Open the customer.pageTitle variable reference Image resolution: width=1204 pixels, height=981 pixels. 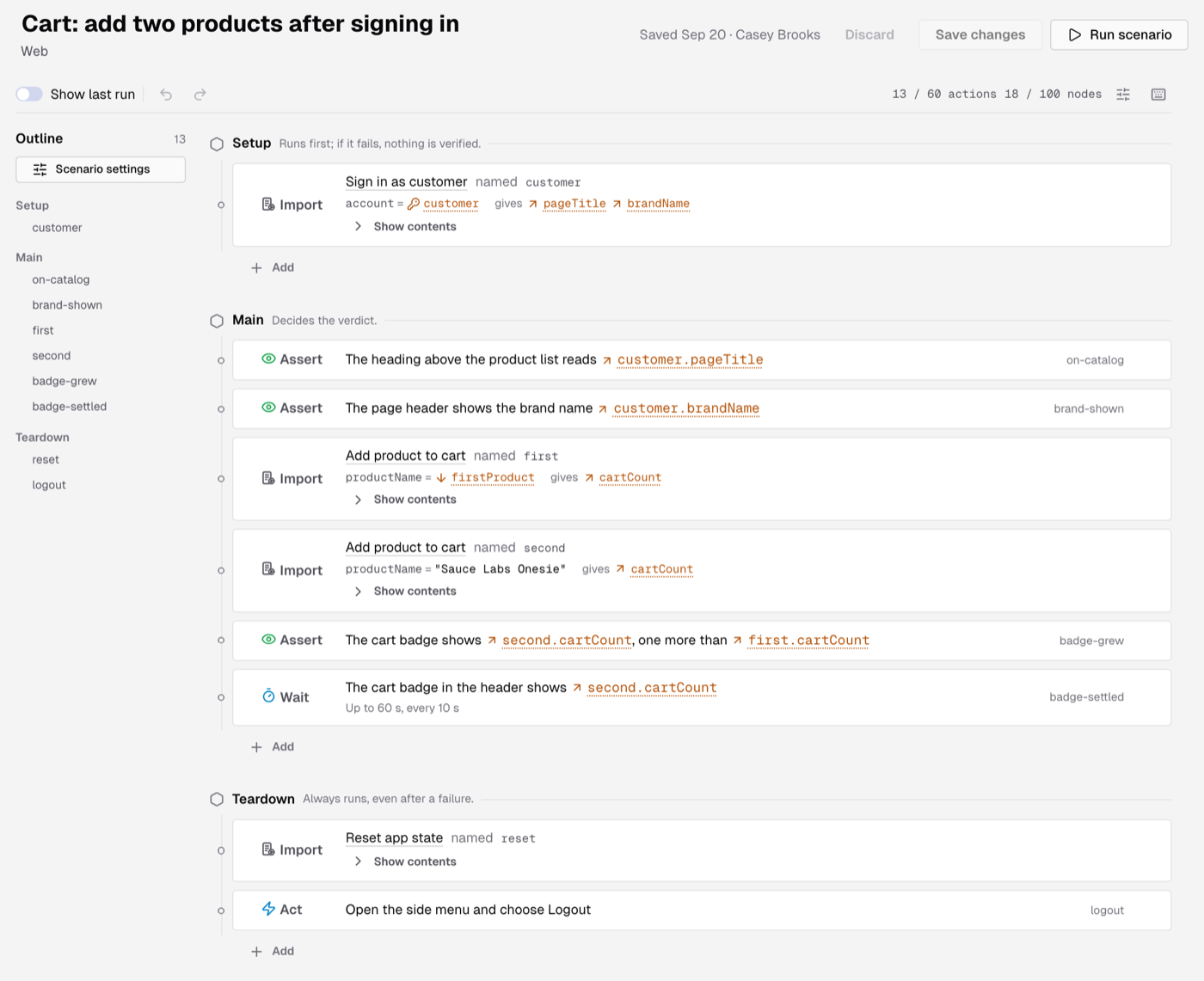pos(690,360)
